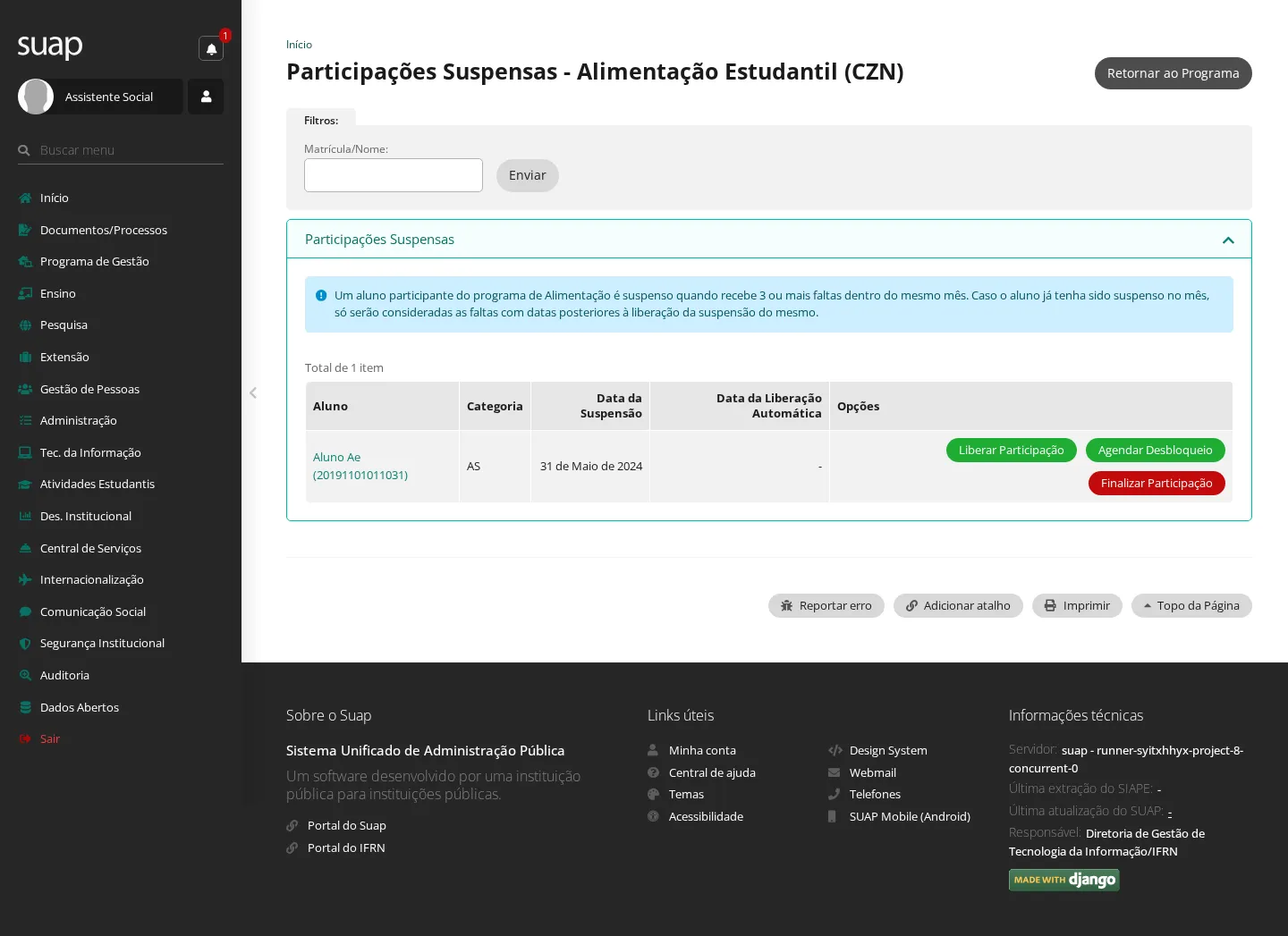Click the info icon in blue notice
1288x936 pixels.
[321, 295]
